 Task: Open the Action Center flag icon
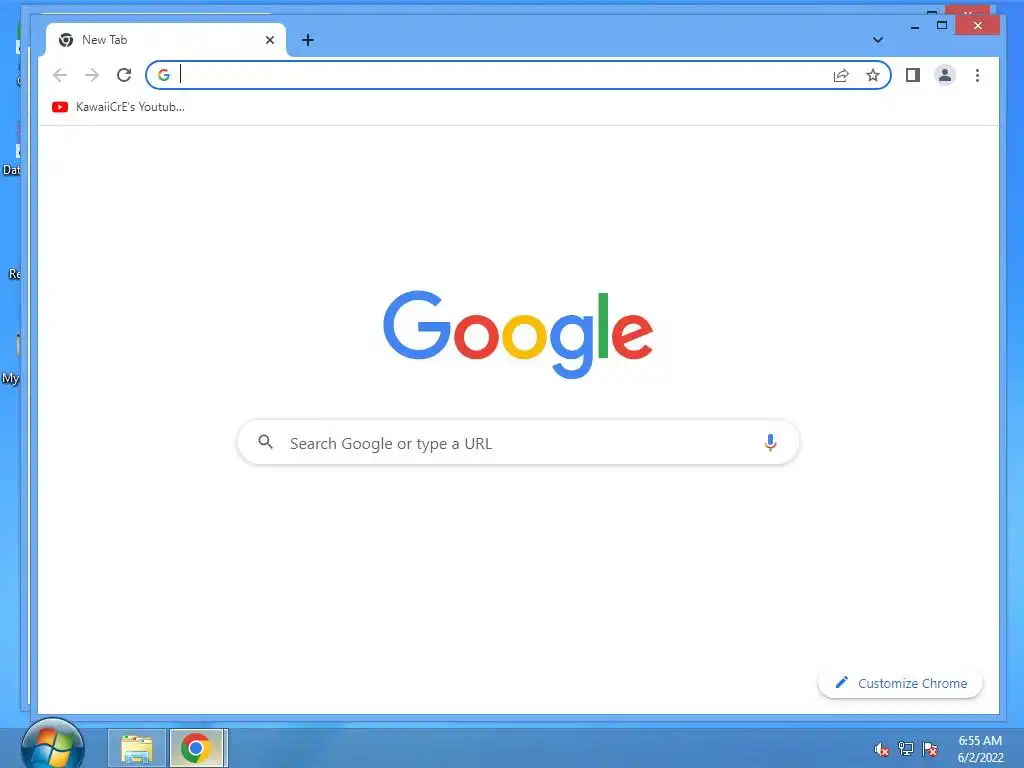(x=930, y=749)
